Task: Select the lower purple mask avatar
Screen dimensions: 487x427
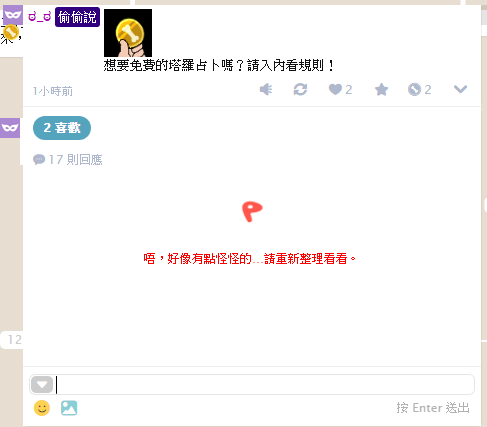Action: coord(10,128)
